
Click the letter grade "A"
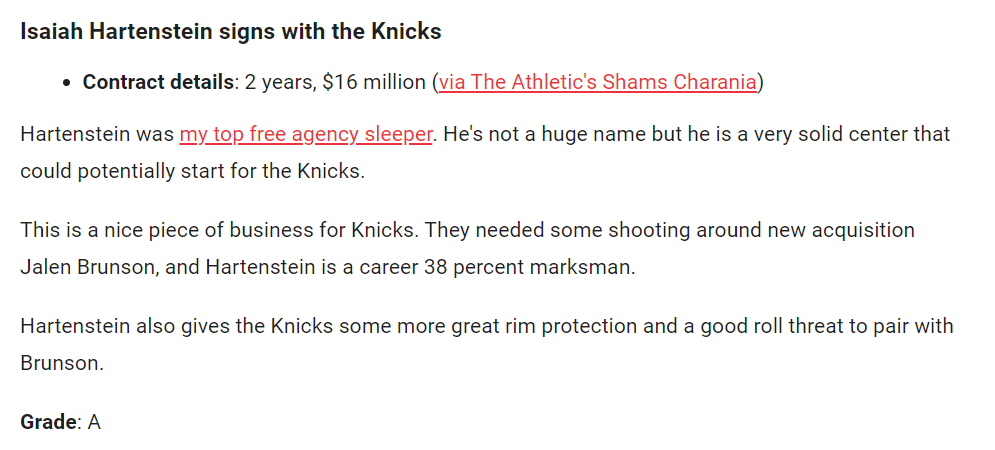tap(94, 422)
